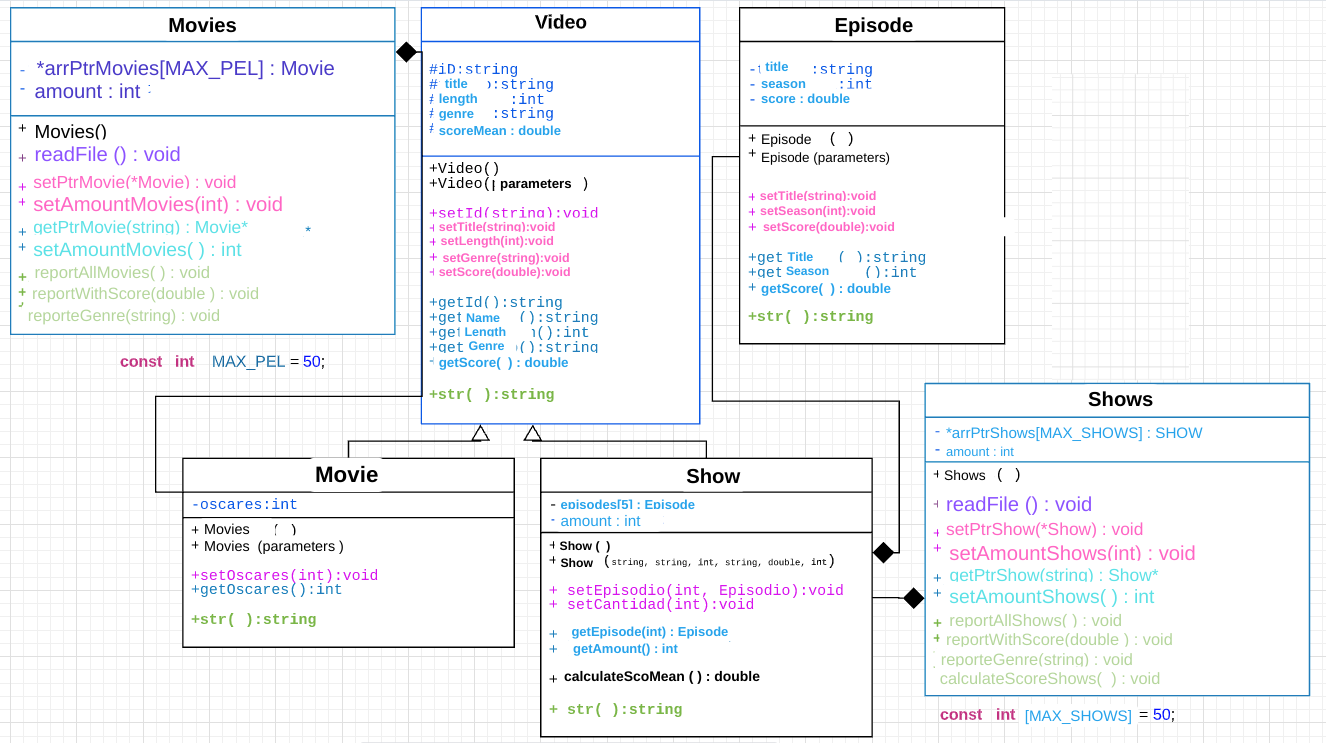Select 'setCantidad(int):void' method

[660, 604]
